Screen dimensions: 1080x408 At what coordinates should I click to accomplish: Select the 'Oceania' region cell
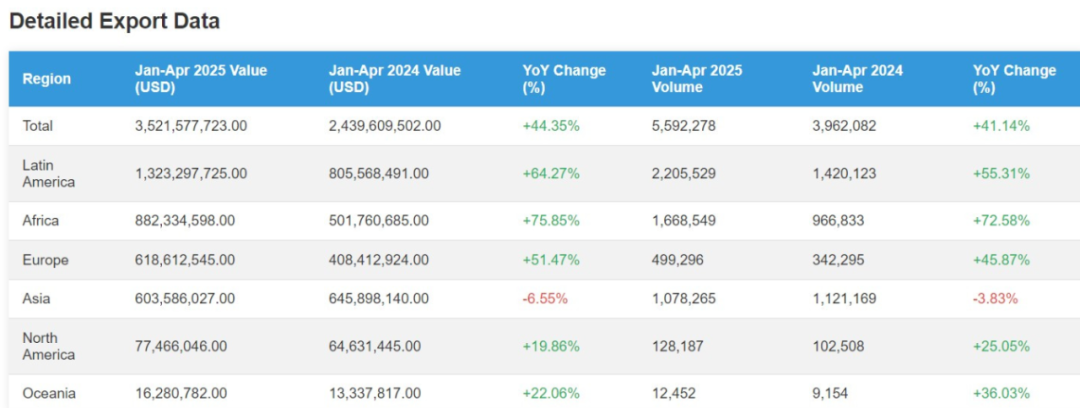click(48, 393)
